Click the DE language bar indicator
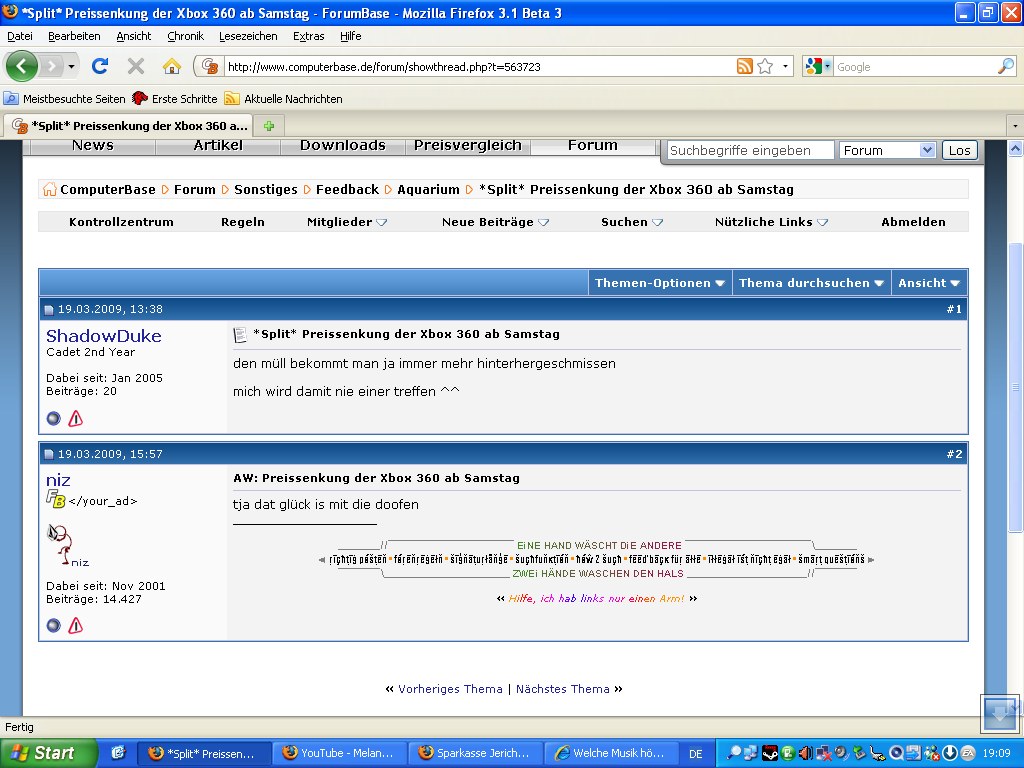The width and height of the screenshot is (1024, 768). (696, 754)
